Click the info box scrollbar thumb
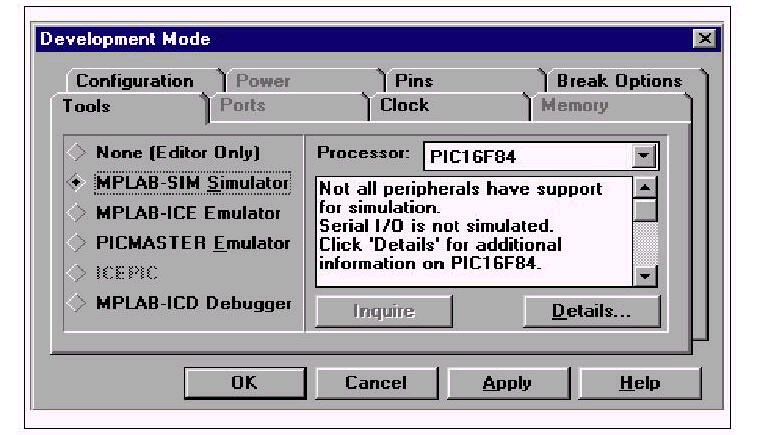 click(x=645, y=210)
